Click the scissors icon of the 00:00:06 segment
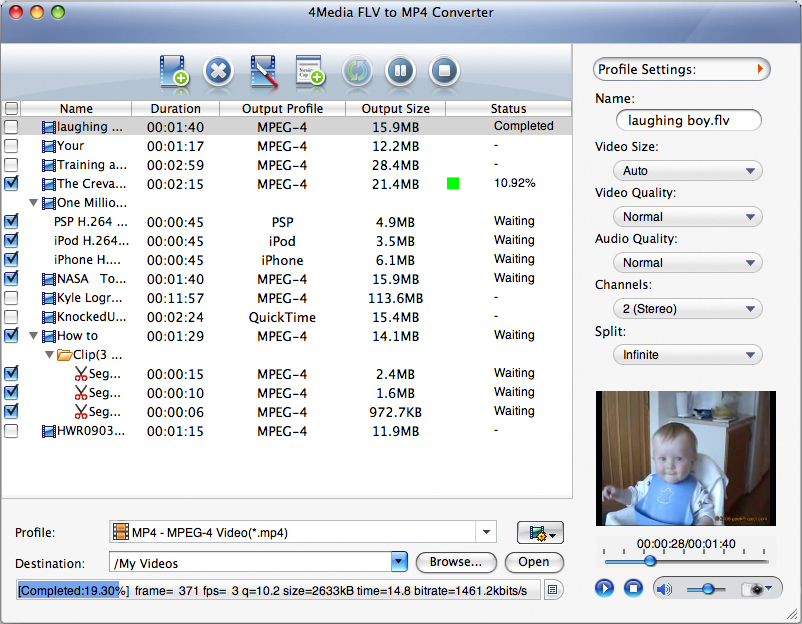 tap(81, 412)
